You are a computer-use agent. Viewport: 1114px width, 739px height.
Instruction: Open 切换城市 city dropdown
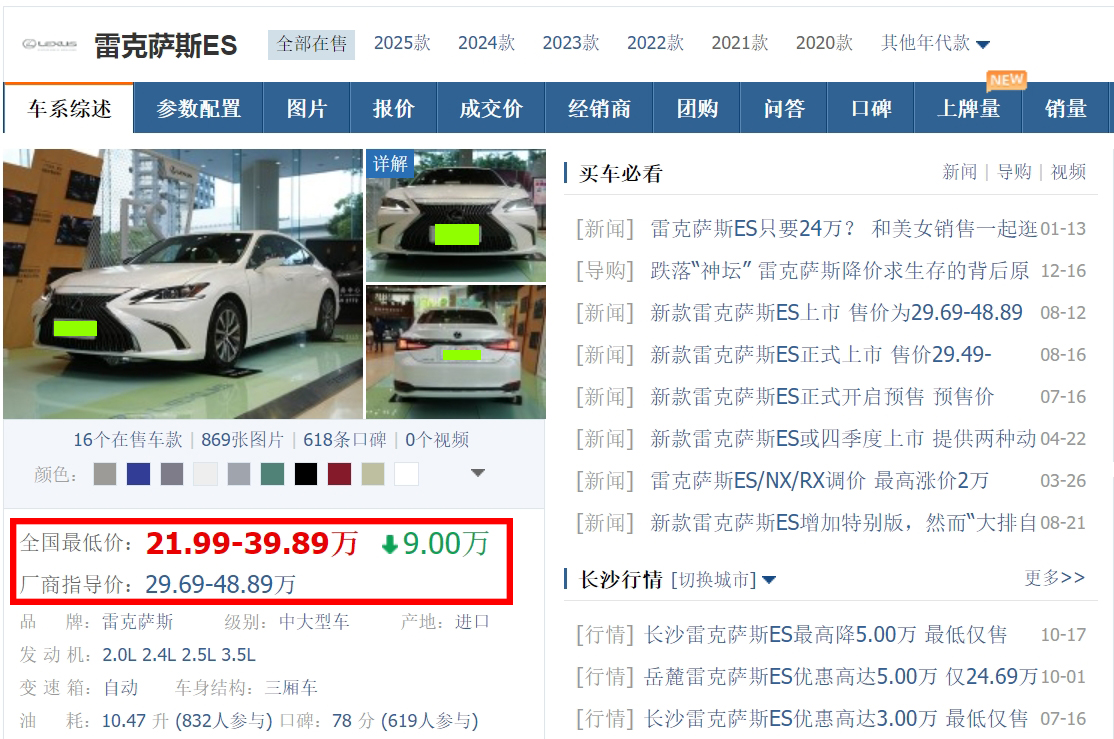point(723,580)
